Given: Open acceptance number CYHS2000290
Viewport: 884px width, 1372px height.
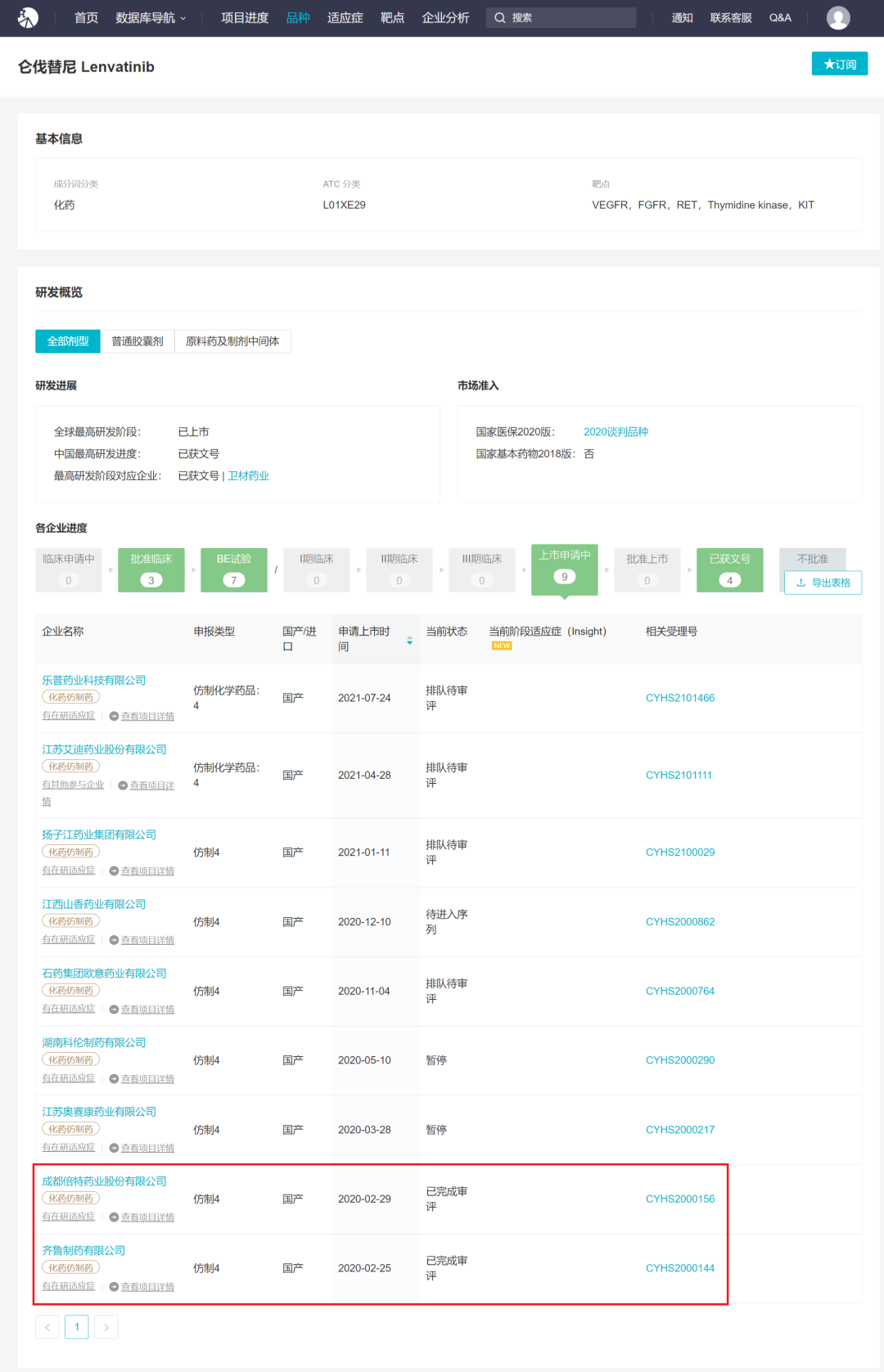Looking at the screenshot, I should click(x=680, y=1060).
